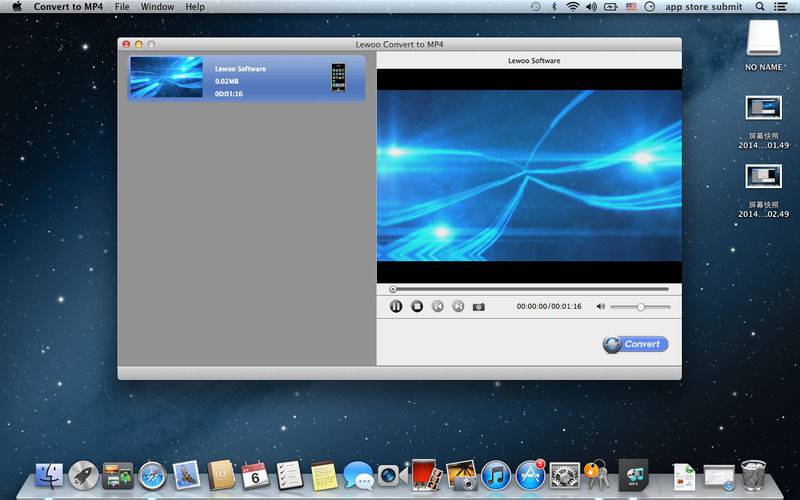Open iPhoto in the Dock
The width and height of the screenshot is (800, 500).
(461, 475)
